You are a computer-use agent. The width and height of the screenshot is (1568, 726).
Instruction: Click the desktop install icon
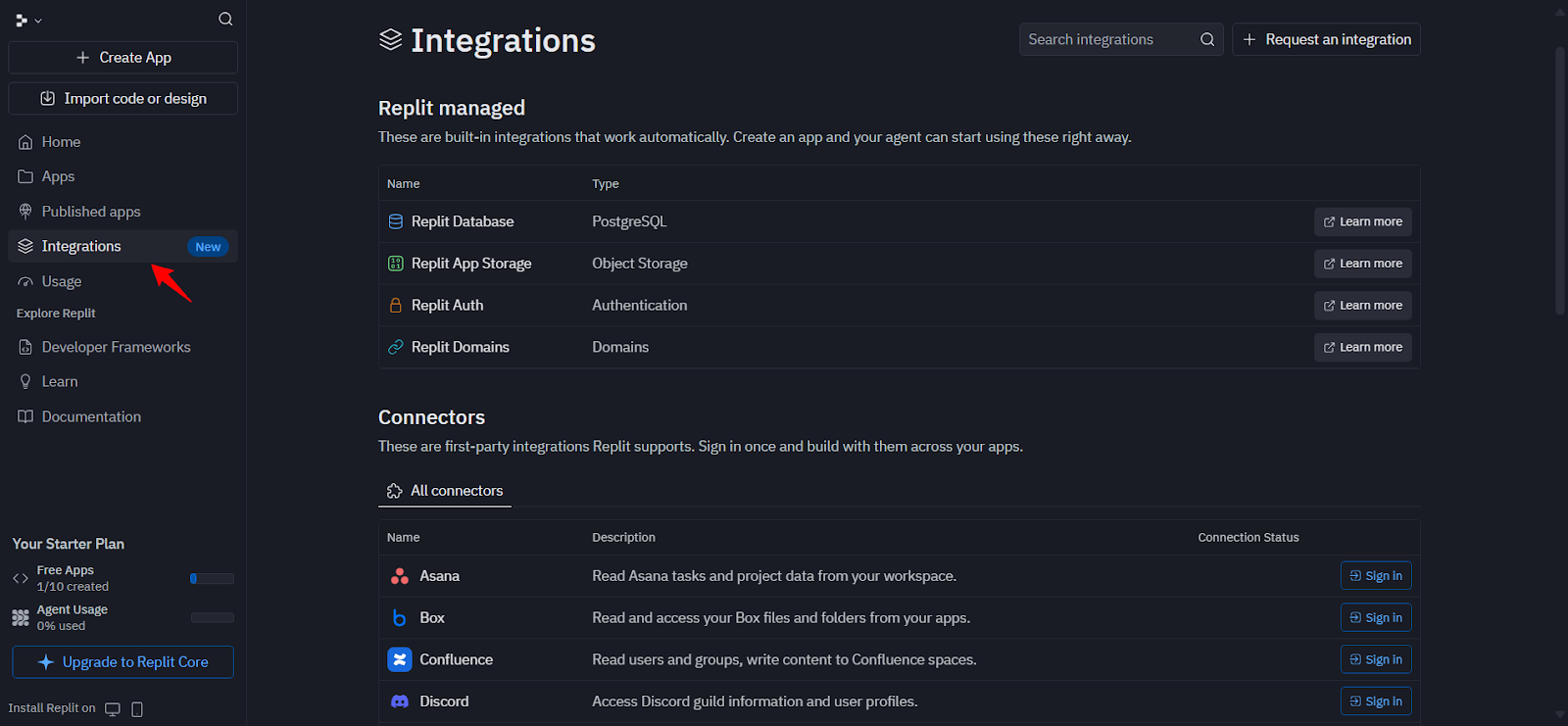(113, 709)
